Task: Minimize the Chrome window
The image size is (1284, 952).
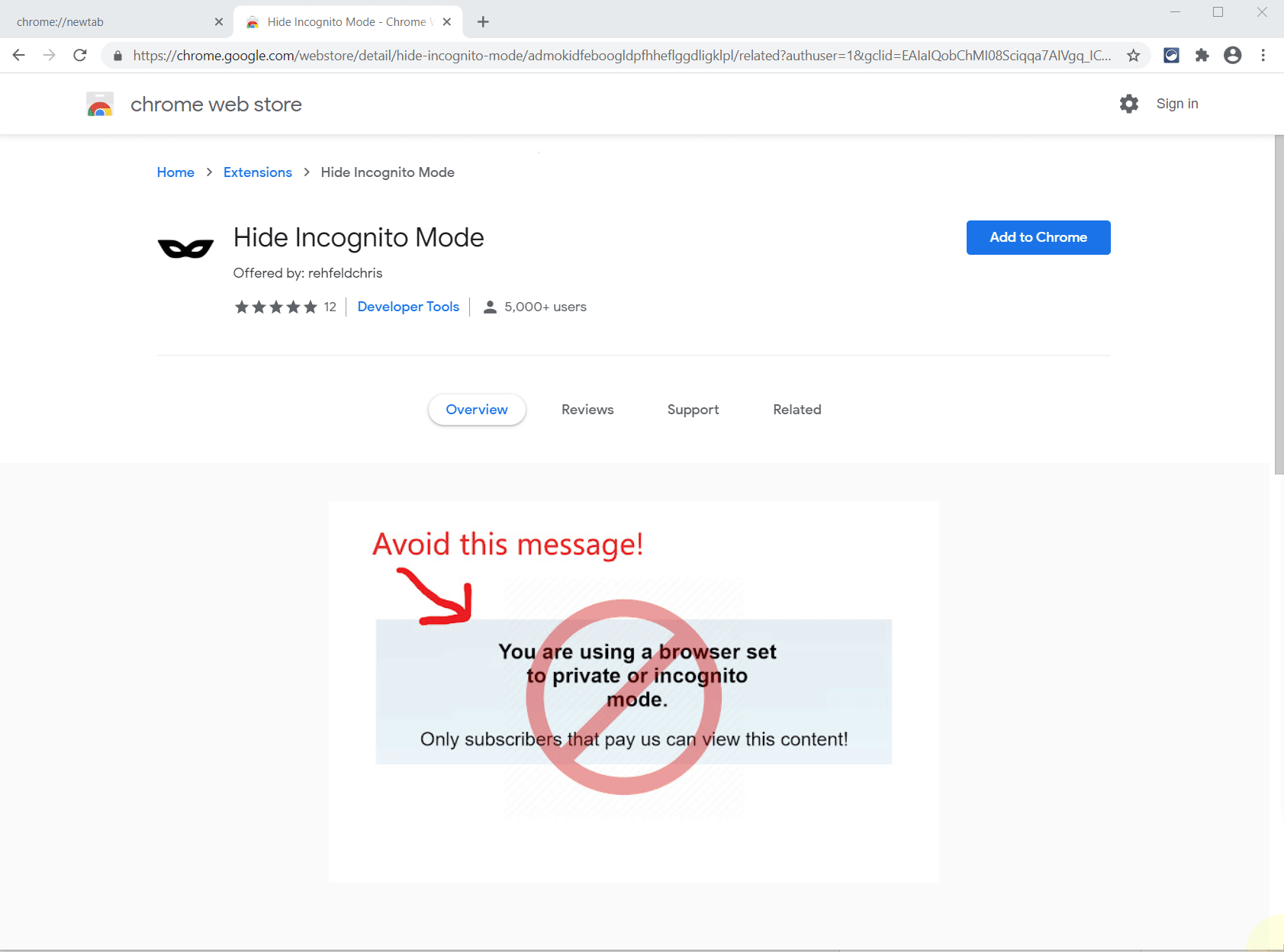Action: (x=1176, y=11)
